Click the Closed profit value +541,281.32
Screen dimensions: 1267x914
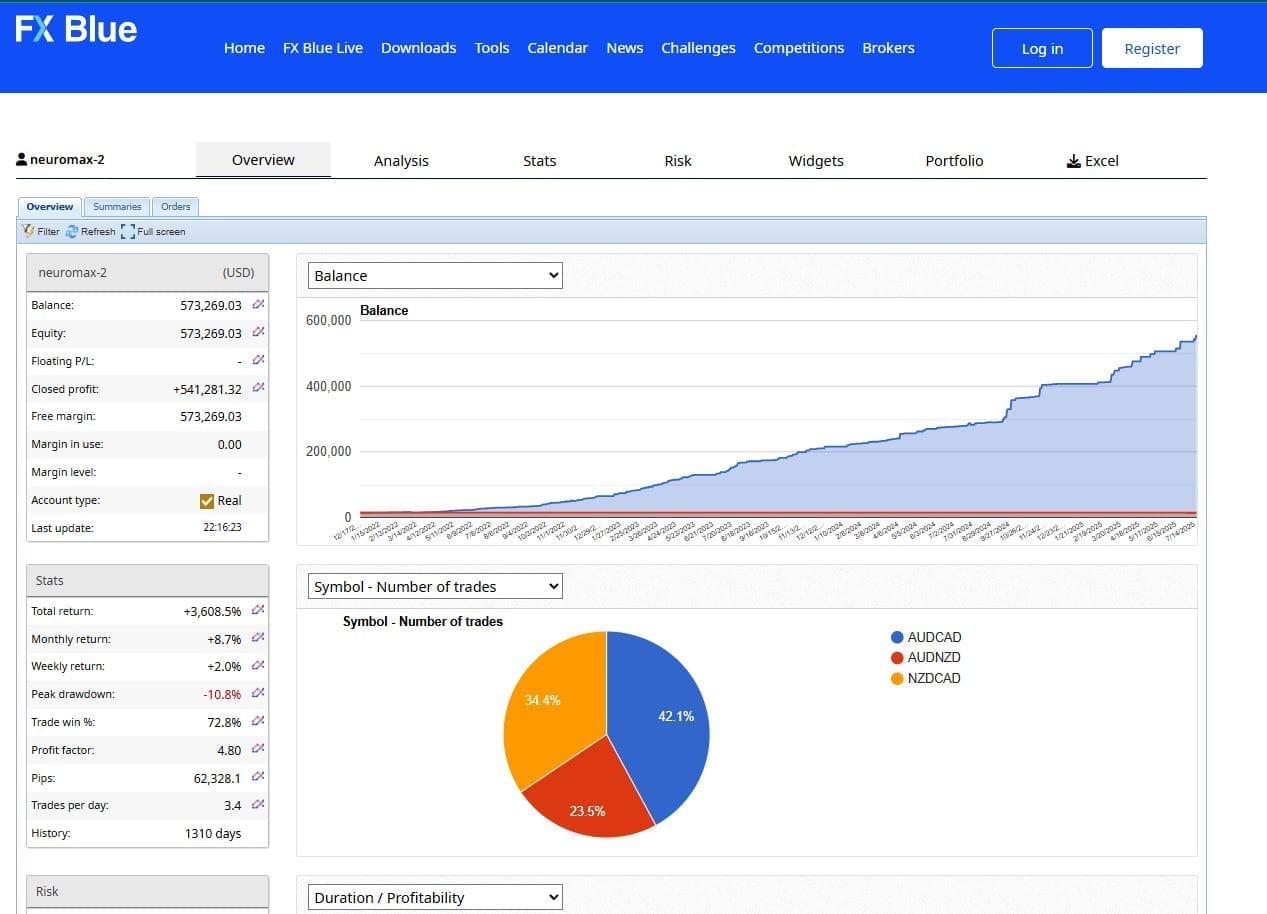[x=207, y=389]
